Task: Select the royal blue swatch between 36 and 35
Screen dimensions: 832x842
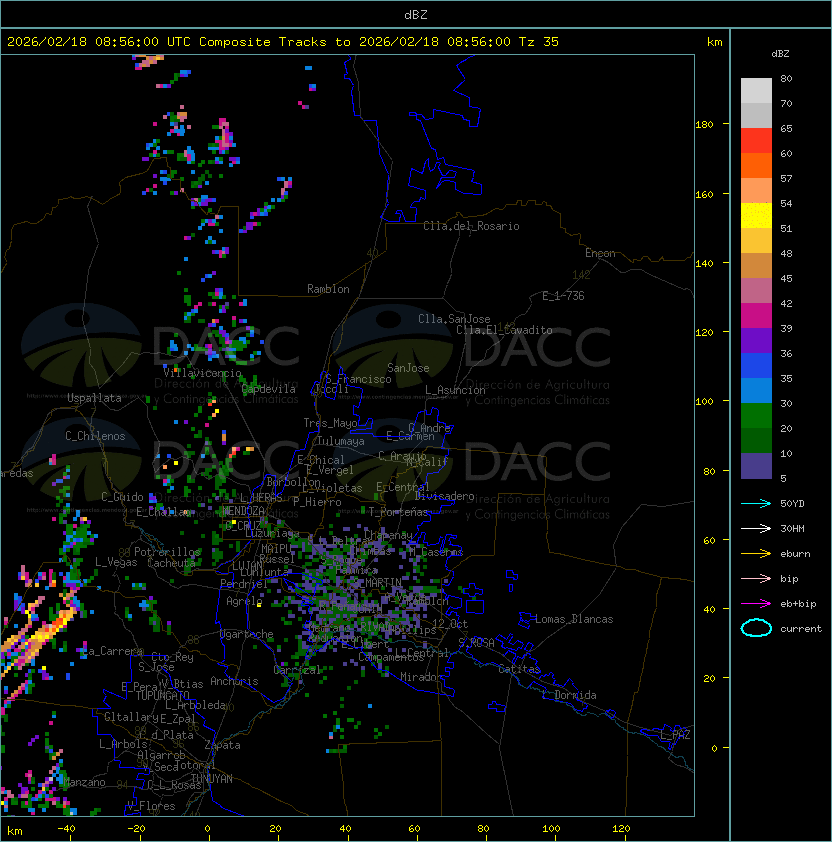Action: (756, 366)
